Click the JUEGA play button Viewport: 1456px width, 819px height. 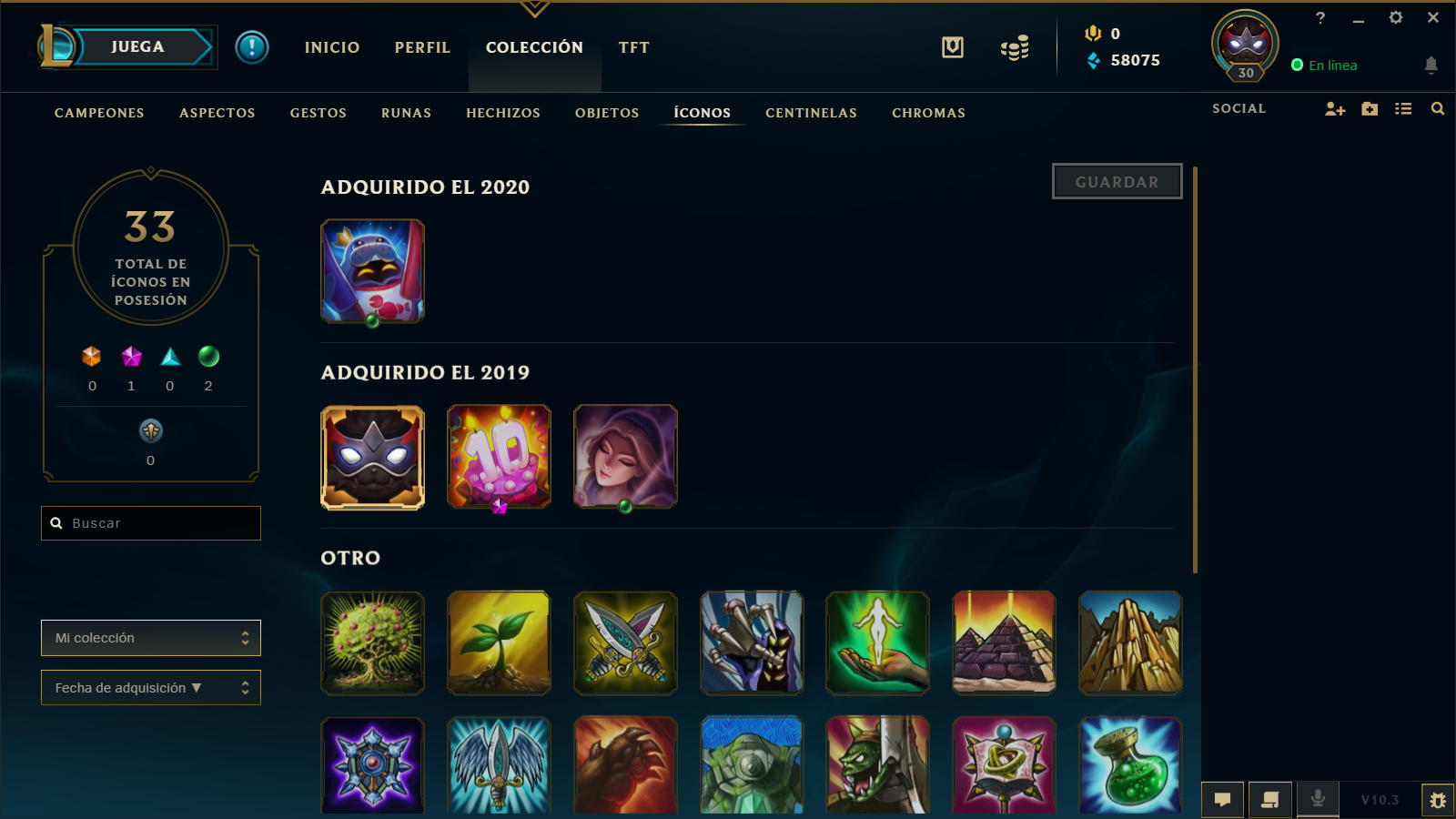pos(138,47)
